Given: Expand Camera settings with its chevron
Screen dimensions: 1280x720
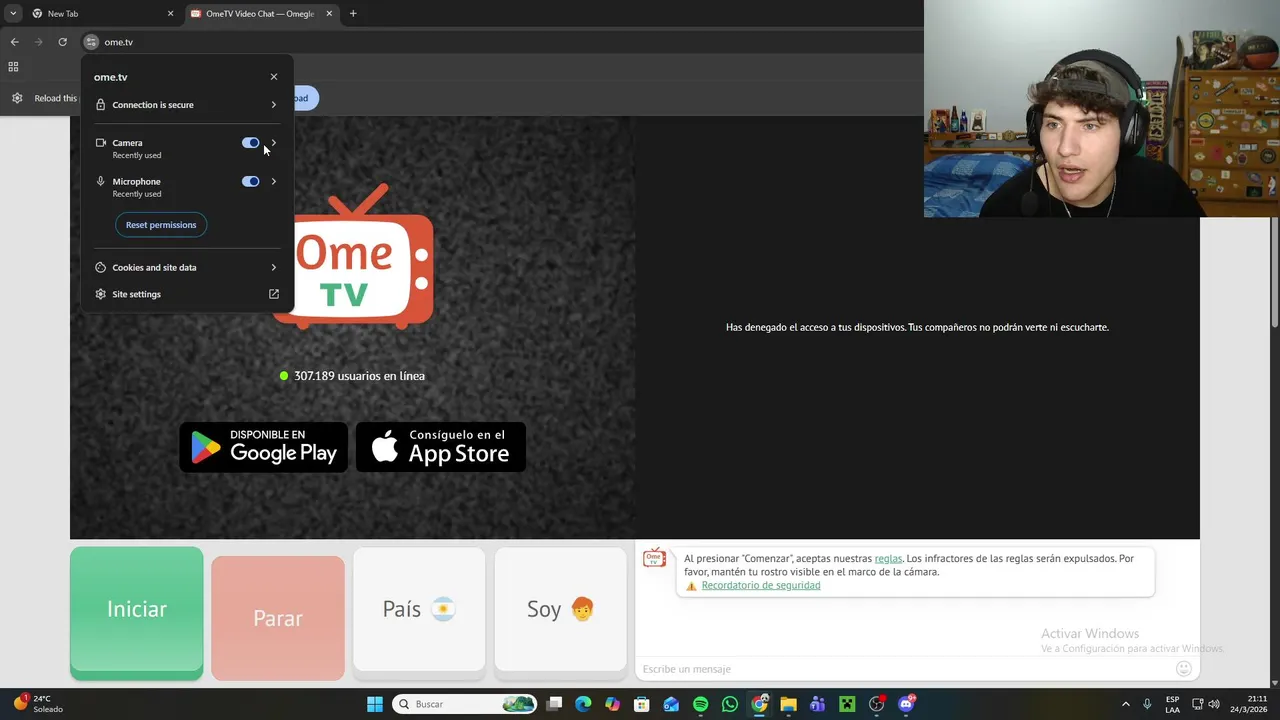Looking at the screenshot, I should pos(274,143).
